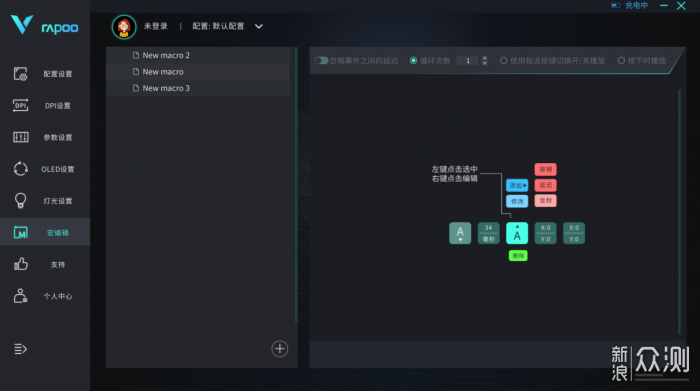Open the 配置设置 sidebar icon
This screenshot has width=700, height=391.
[21, 74]
